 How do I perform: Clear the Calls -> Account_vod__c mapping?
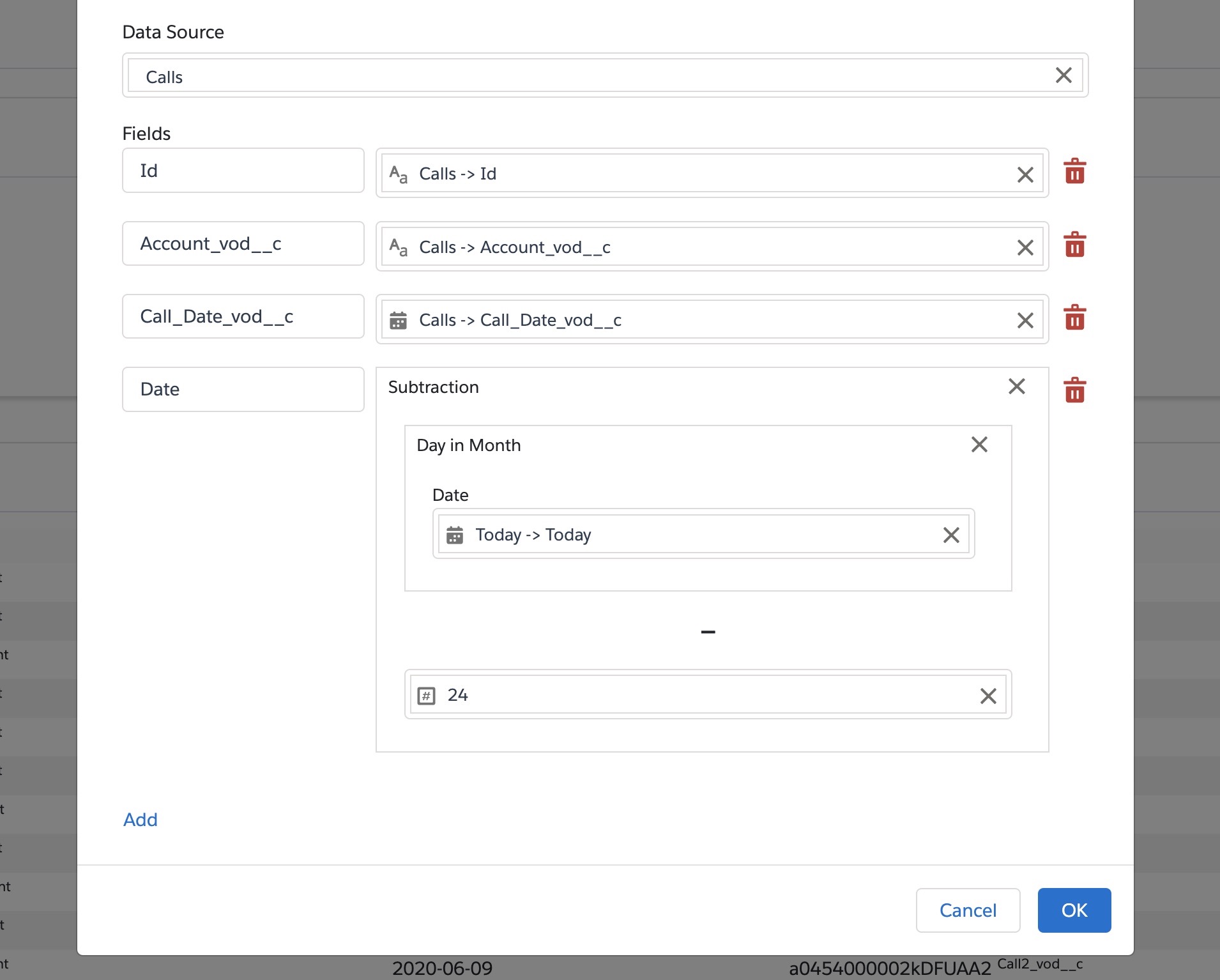[x=1025, y=248]
